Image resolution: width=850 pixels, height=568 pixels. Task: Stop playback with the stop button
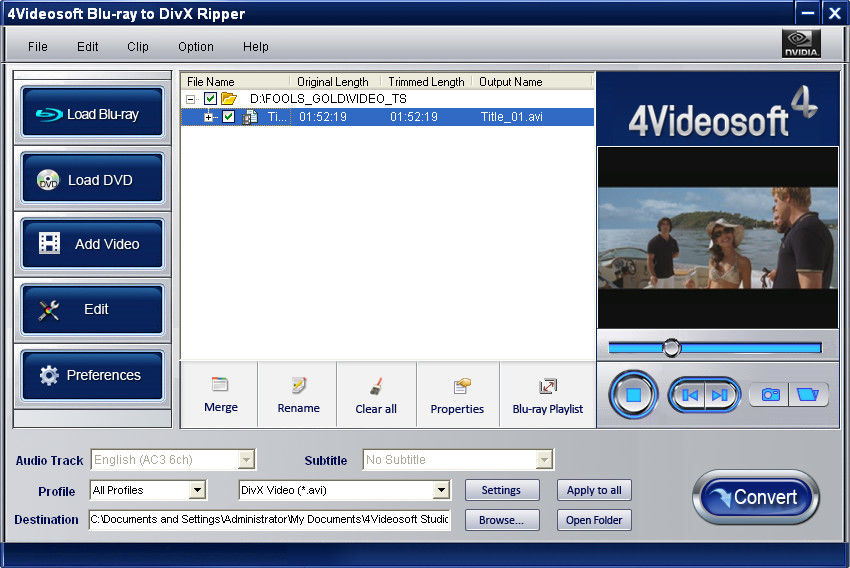[x=633, y=395]
